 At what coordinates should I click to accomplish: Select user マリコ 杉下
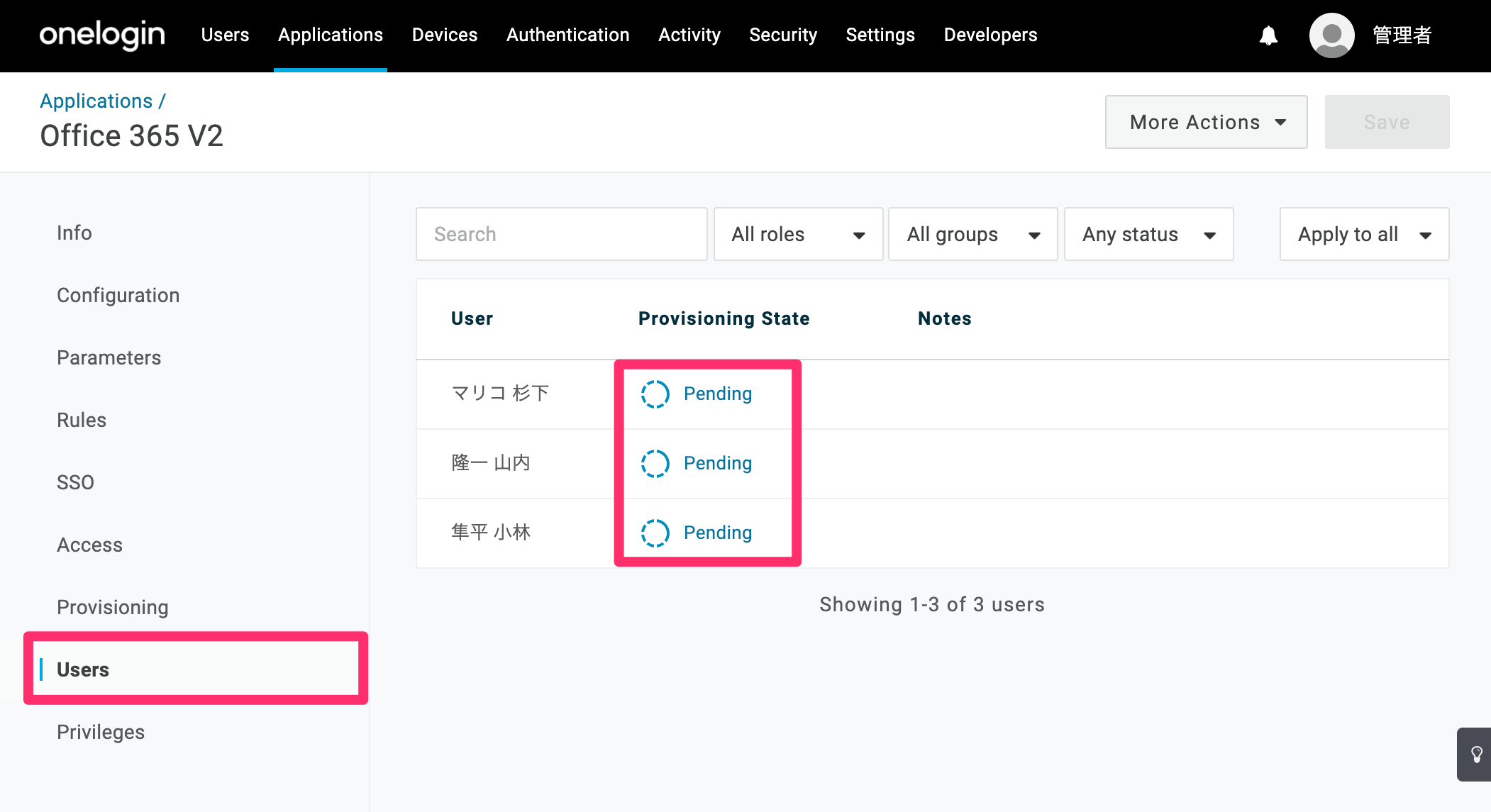pos(500,393)
